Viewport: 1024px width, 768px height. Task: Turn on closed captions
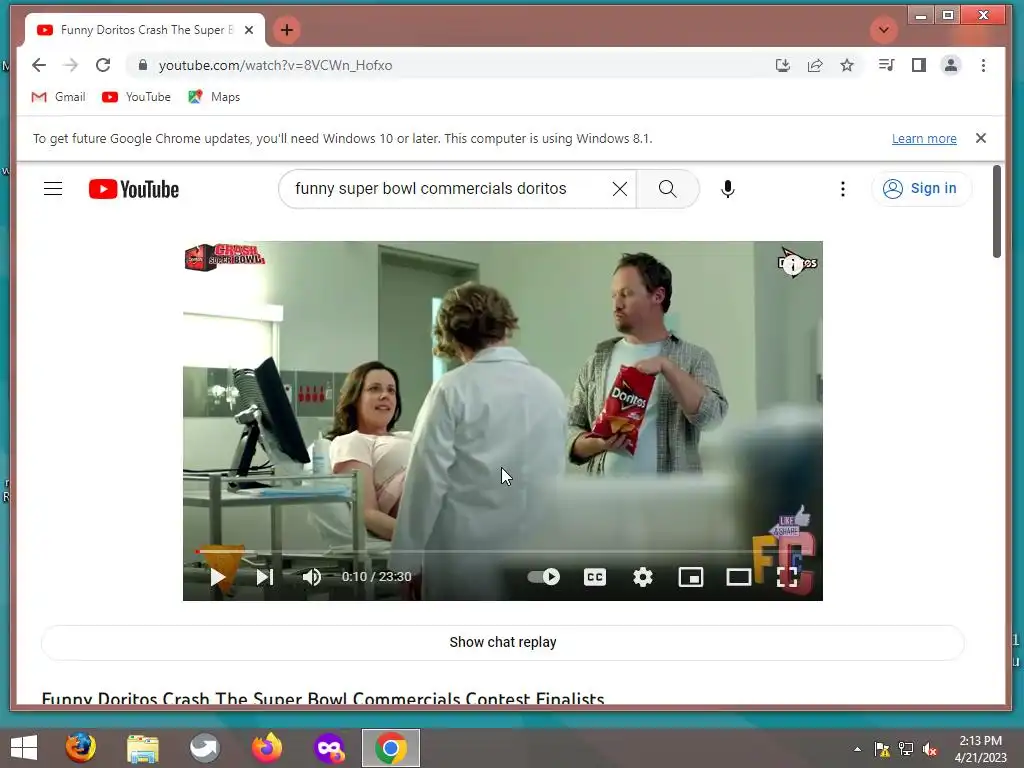coord(594,577)
